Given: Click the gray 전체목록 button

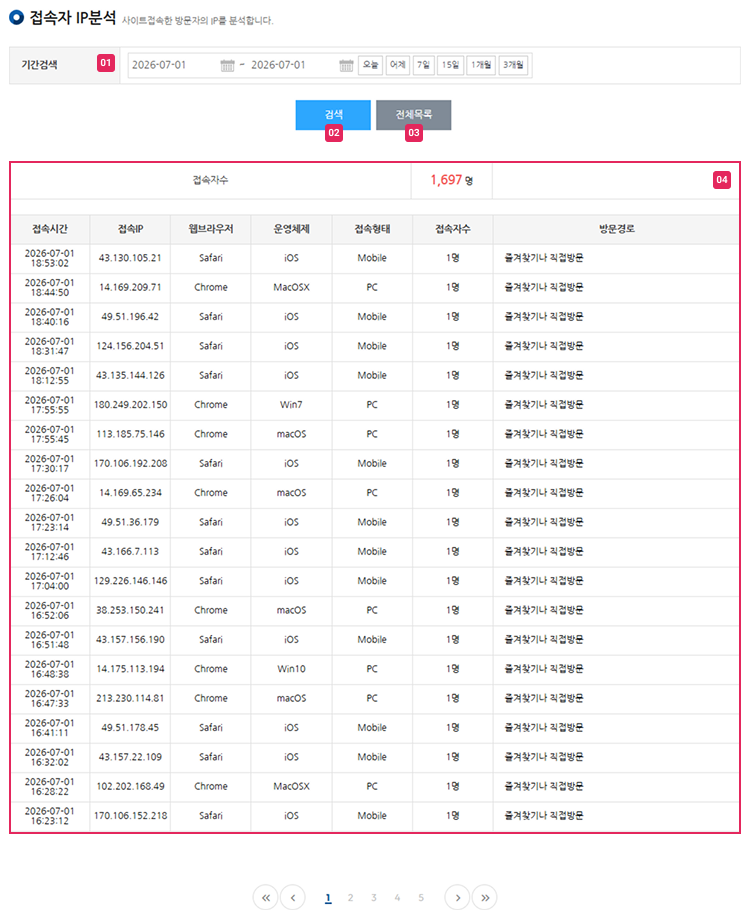Looking at the screenshot, I should coord(414,114).
